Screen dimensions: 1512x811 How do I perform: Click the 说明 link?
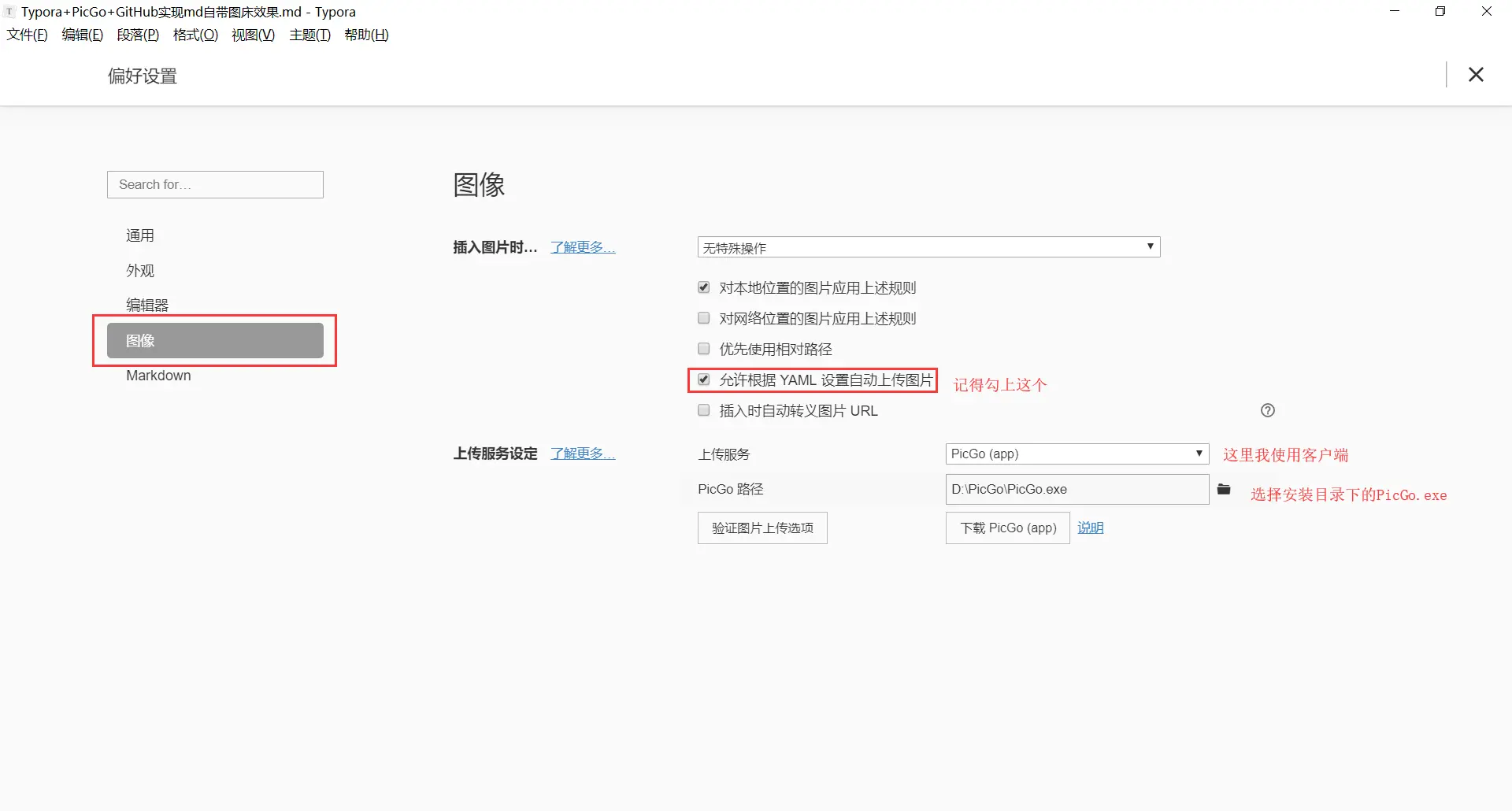tap(1090, 528)
